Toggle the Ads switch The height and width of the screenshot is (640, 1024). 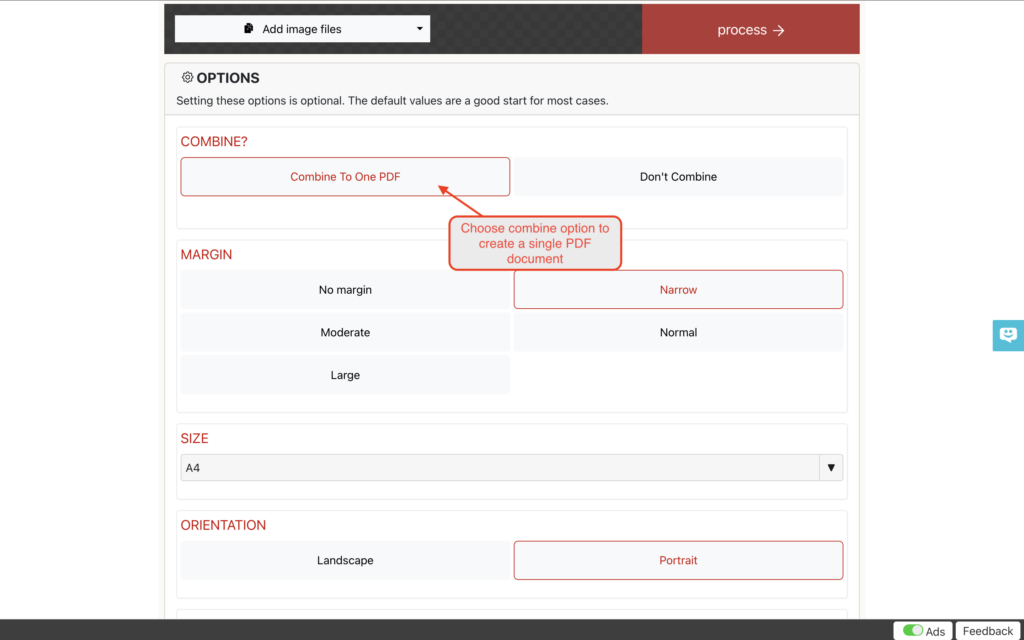point(912,630)
